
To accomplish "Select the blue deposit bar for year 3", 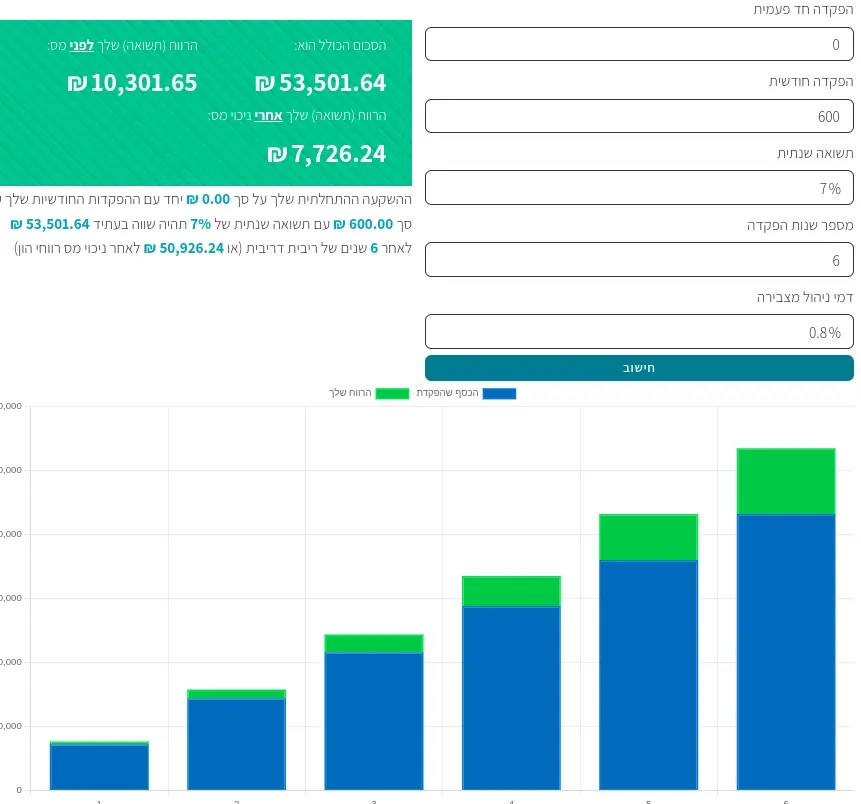I will tap(374, 721).
